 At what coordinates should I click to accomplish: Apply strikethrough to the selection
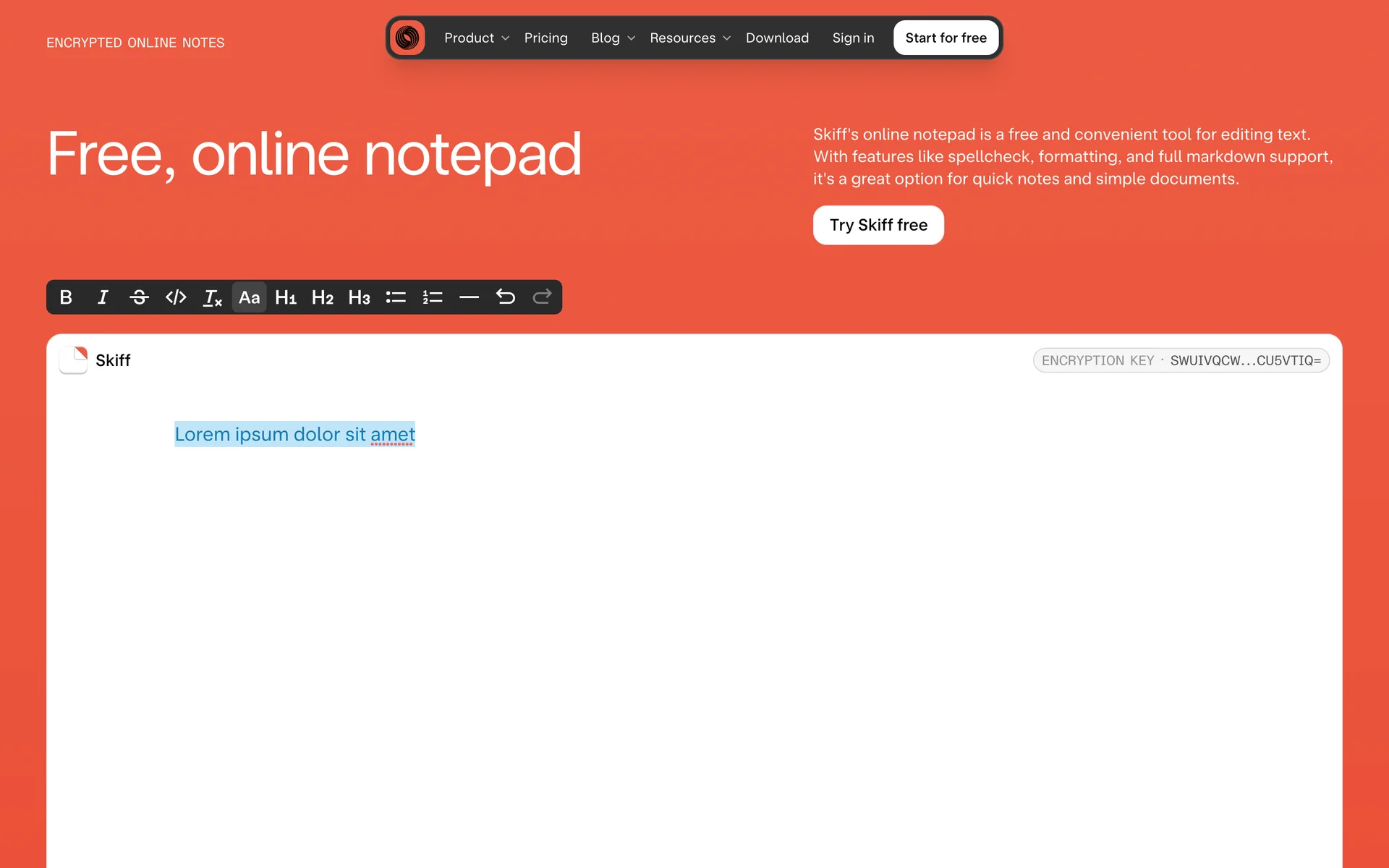point(139,297)
